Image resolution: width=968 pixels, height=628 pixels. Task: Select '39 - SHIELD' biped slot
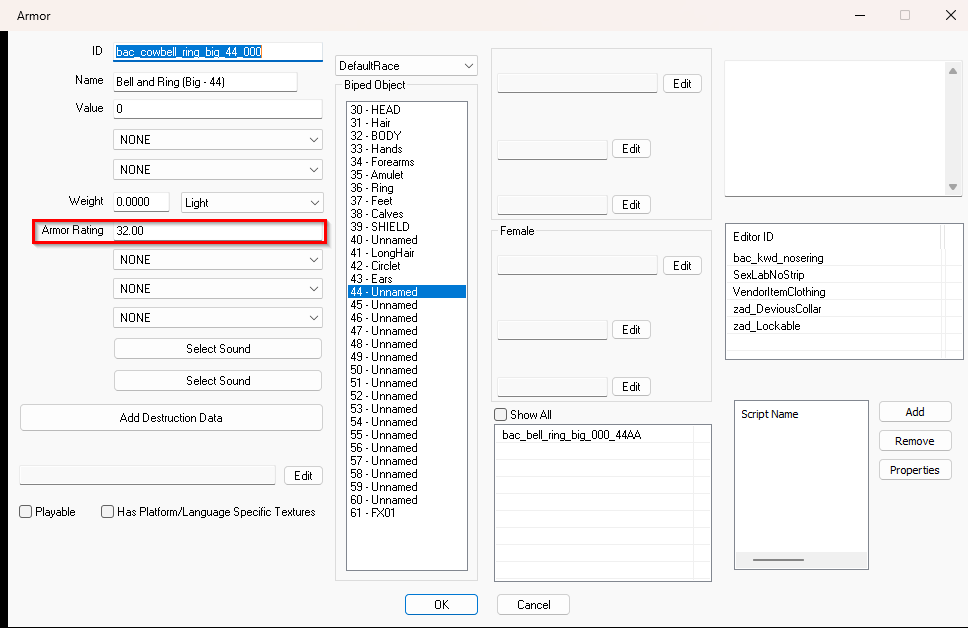pos(406,227)
